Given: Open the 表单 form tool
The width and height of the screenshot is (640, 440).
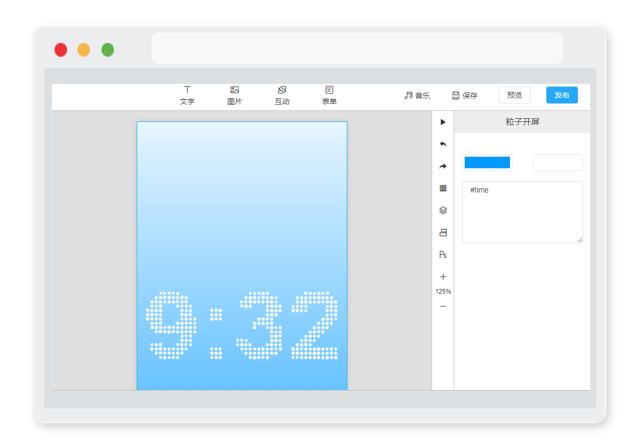Looking at the screenshot, I should [x=329, y=95].
